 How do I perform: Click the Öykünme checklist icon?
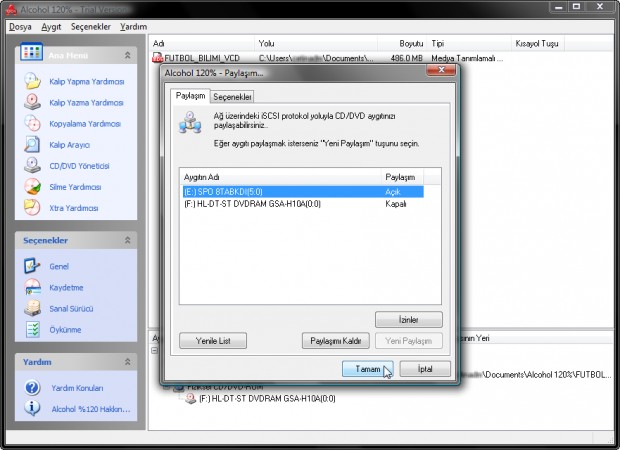[x=32, y=329]
